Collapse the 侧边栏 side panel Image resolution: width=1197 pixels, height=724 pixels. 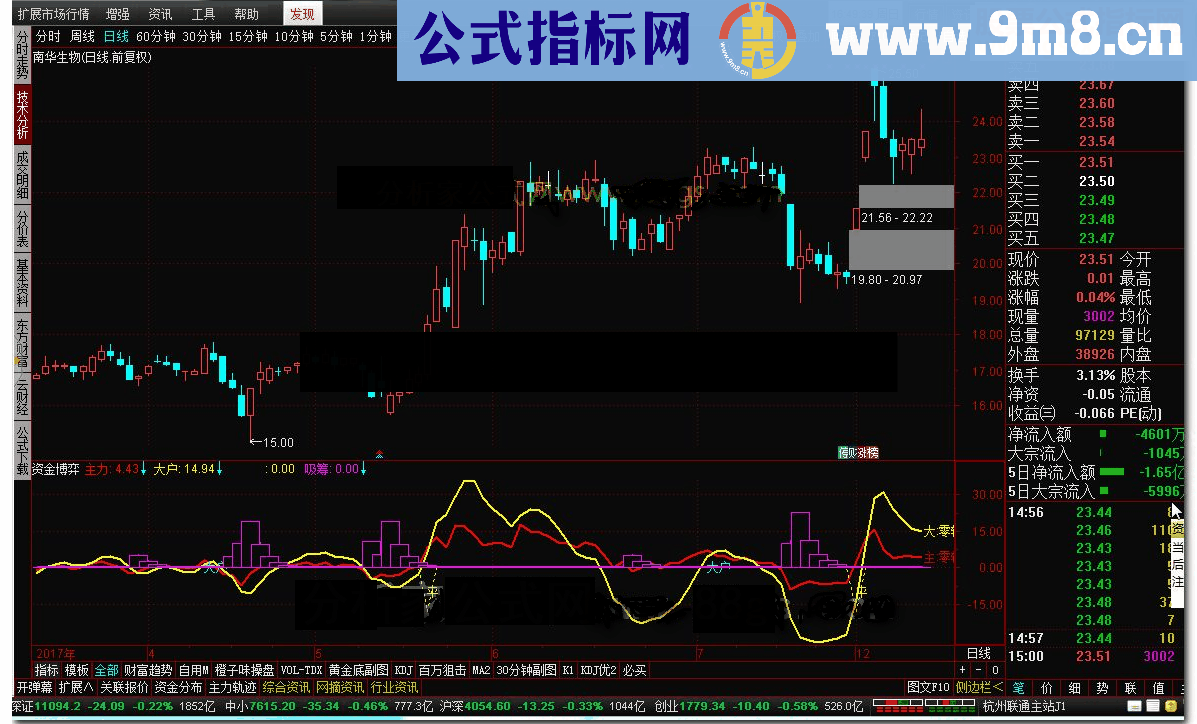click(978, 687)
